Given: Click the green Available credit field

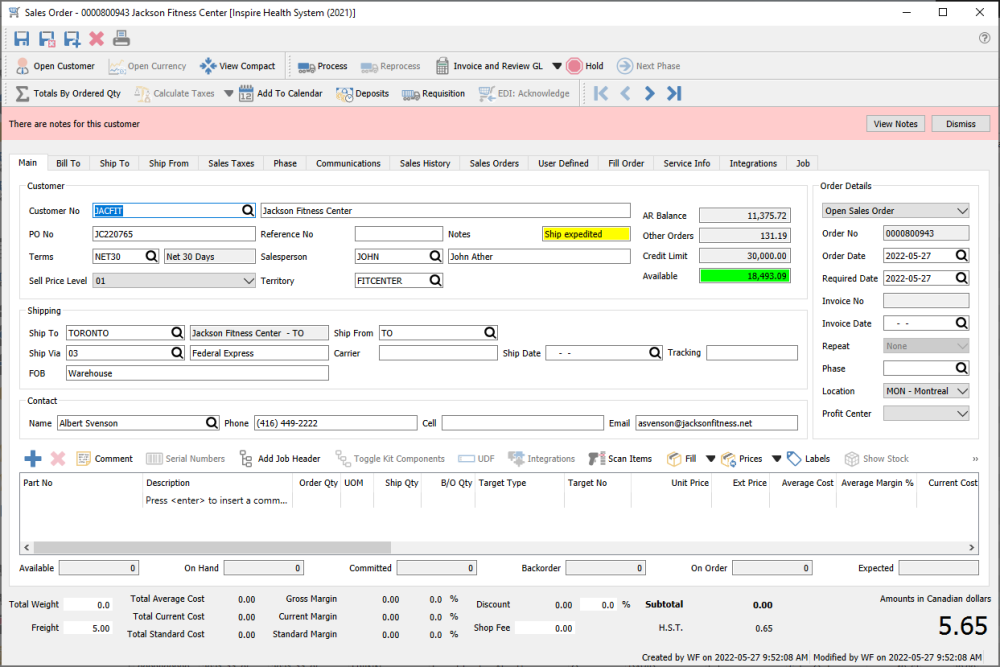Looking at the screenshot, I should (744, 276).
